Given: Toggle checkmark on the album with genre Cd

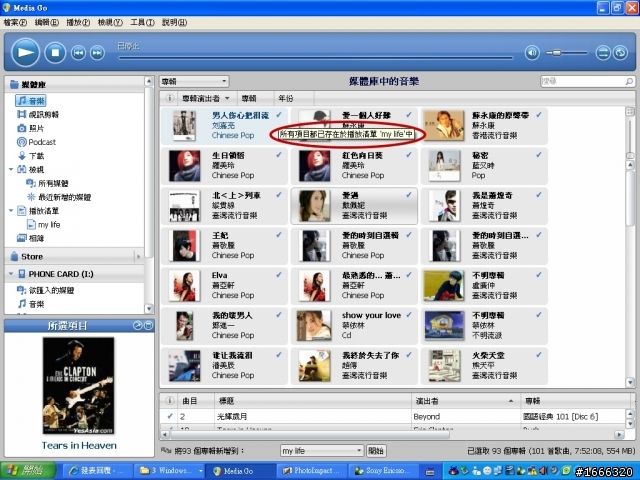Looking at the screenshot, I should 409,315.
